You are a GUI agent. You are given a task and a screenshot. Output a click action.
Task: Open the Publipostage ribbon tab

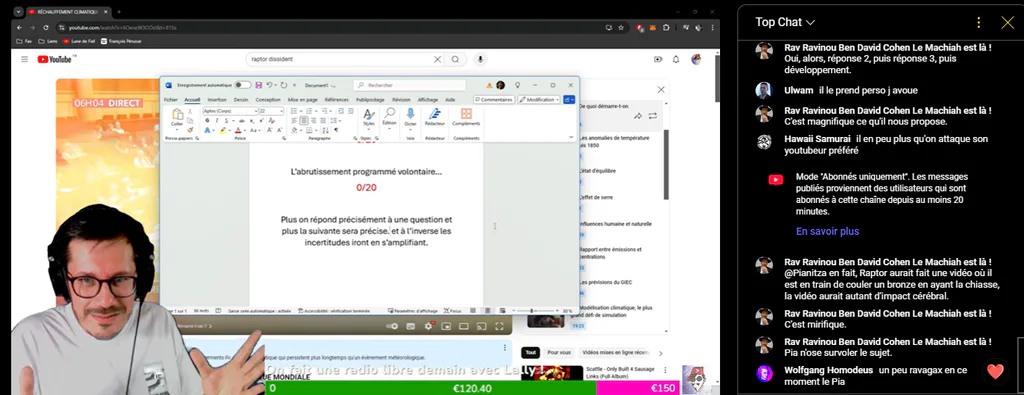pyautogui.click(x=370, y=100)
